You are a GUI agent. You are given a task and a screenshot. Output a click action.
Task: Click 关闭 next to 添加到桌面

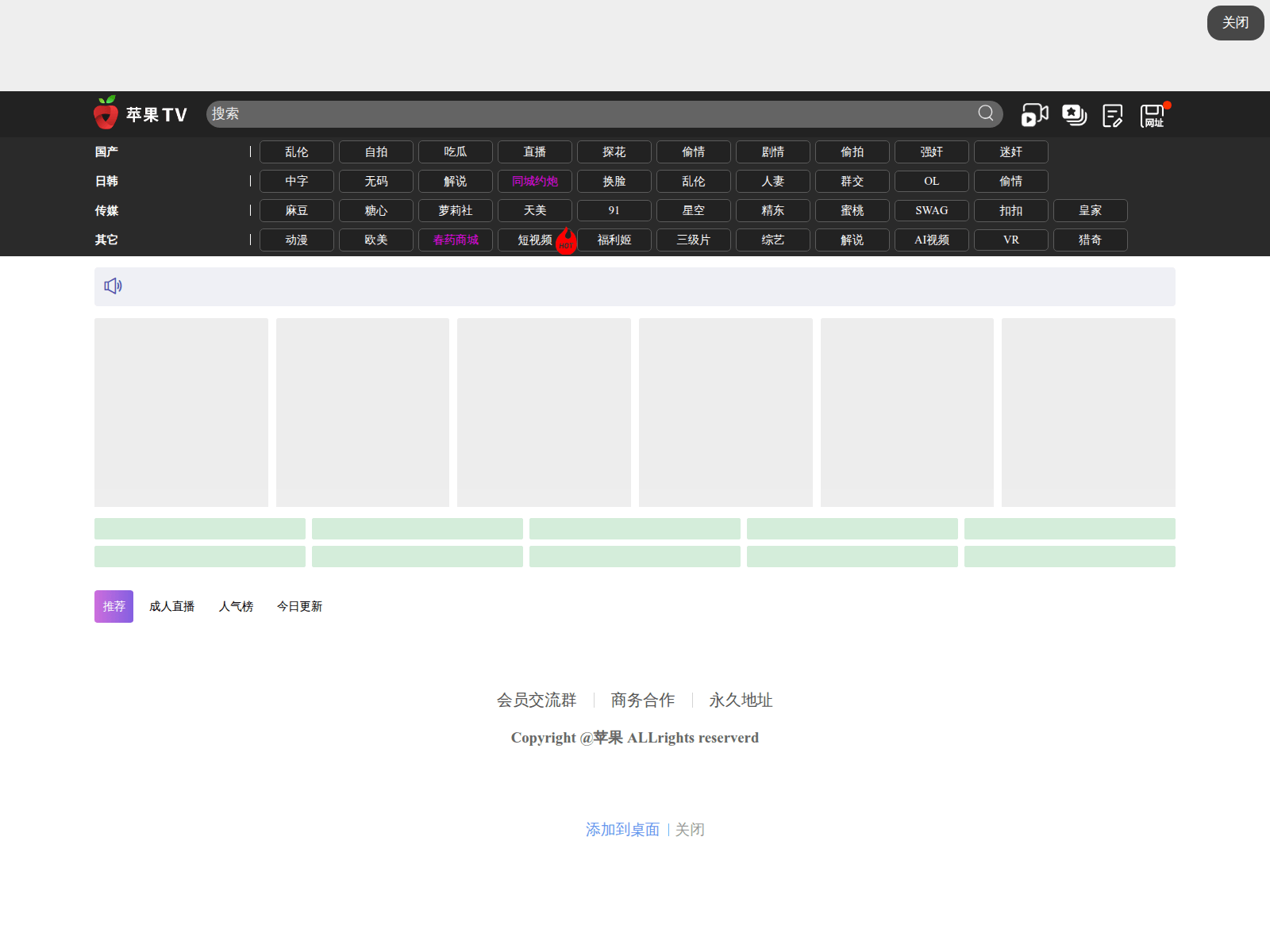pos(690,829)
